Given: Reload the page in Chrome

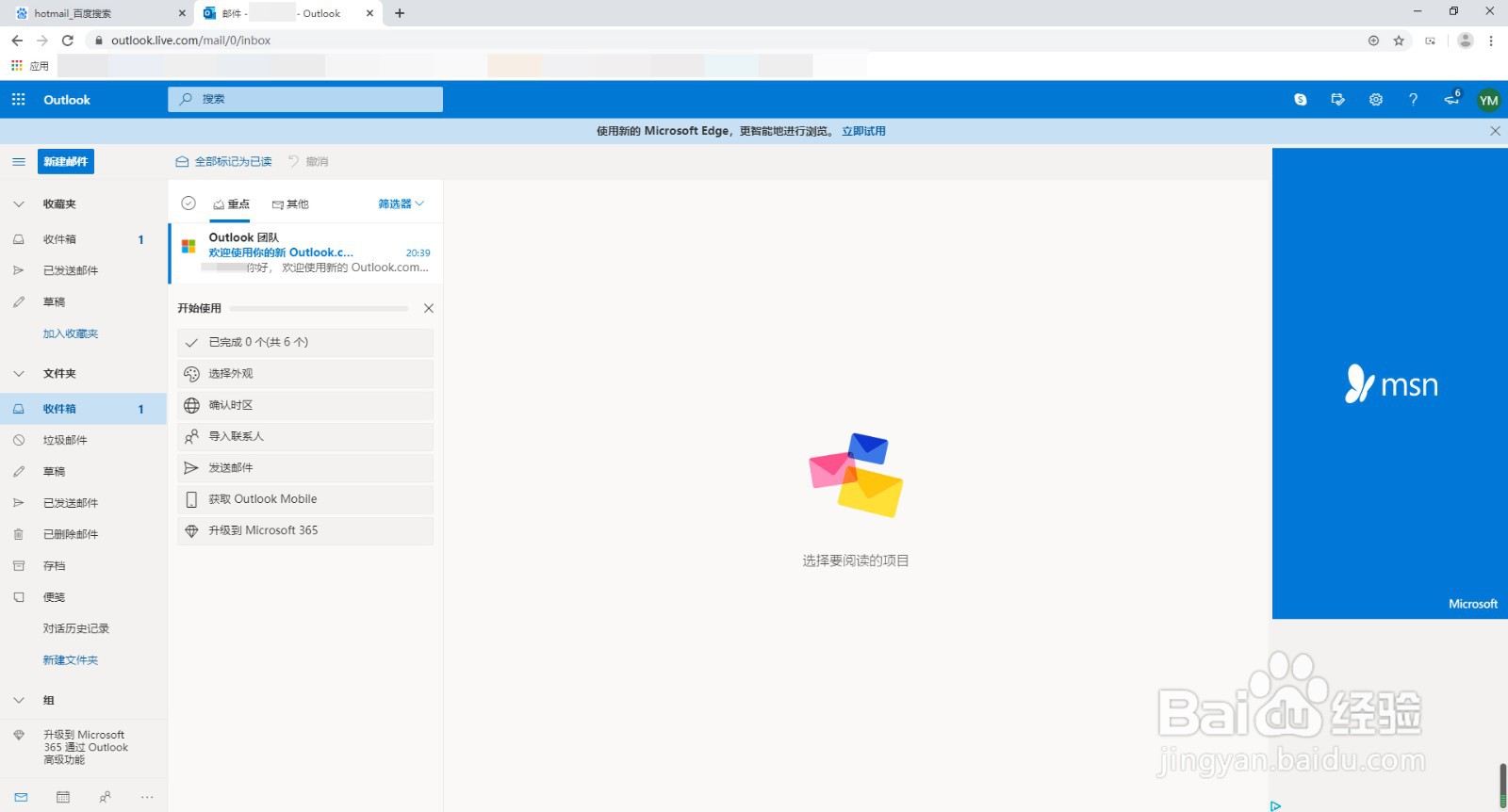Looking at the screenshot, I should click(67, 41).
